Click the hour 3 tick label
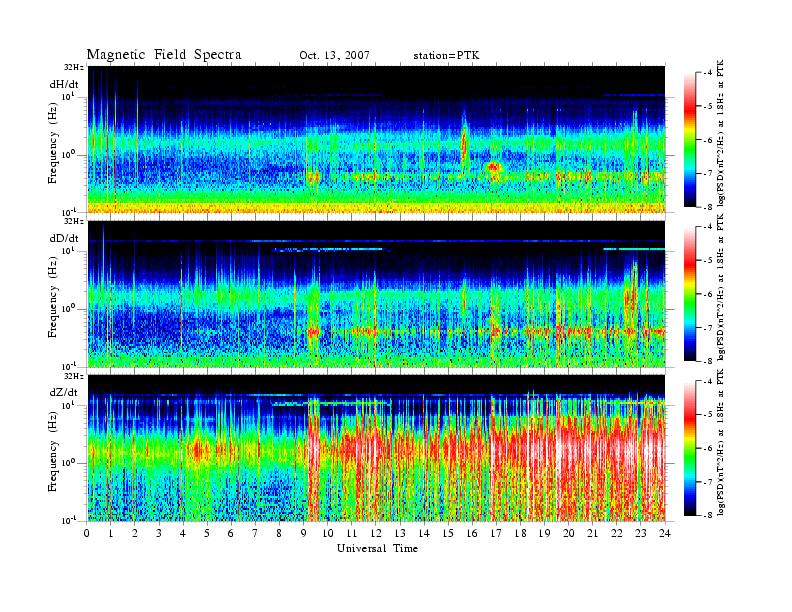The height and width of the screenshot is (612, 792). [x=159, y=533]
